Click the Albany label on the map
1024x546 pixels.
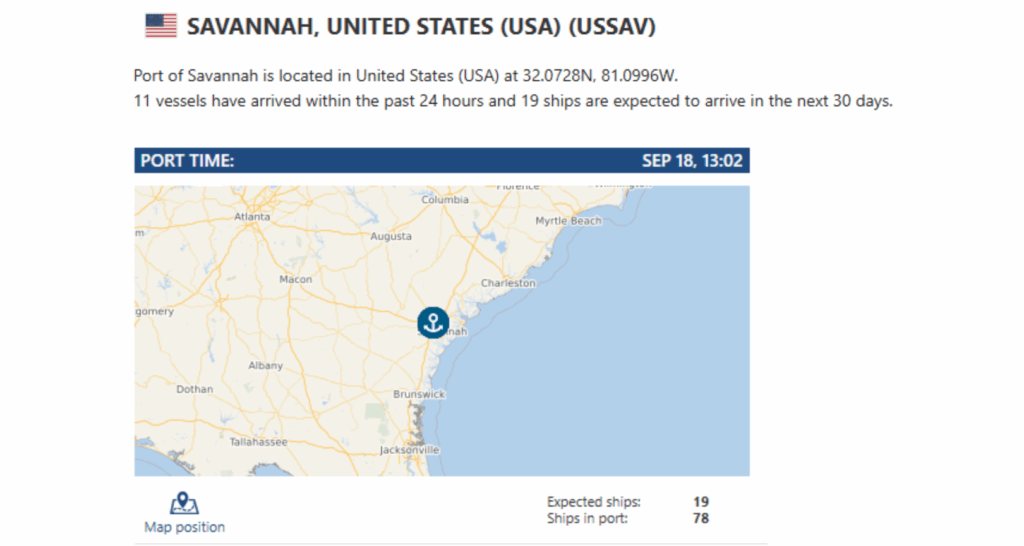click(266, 366)
